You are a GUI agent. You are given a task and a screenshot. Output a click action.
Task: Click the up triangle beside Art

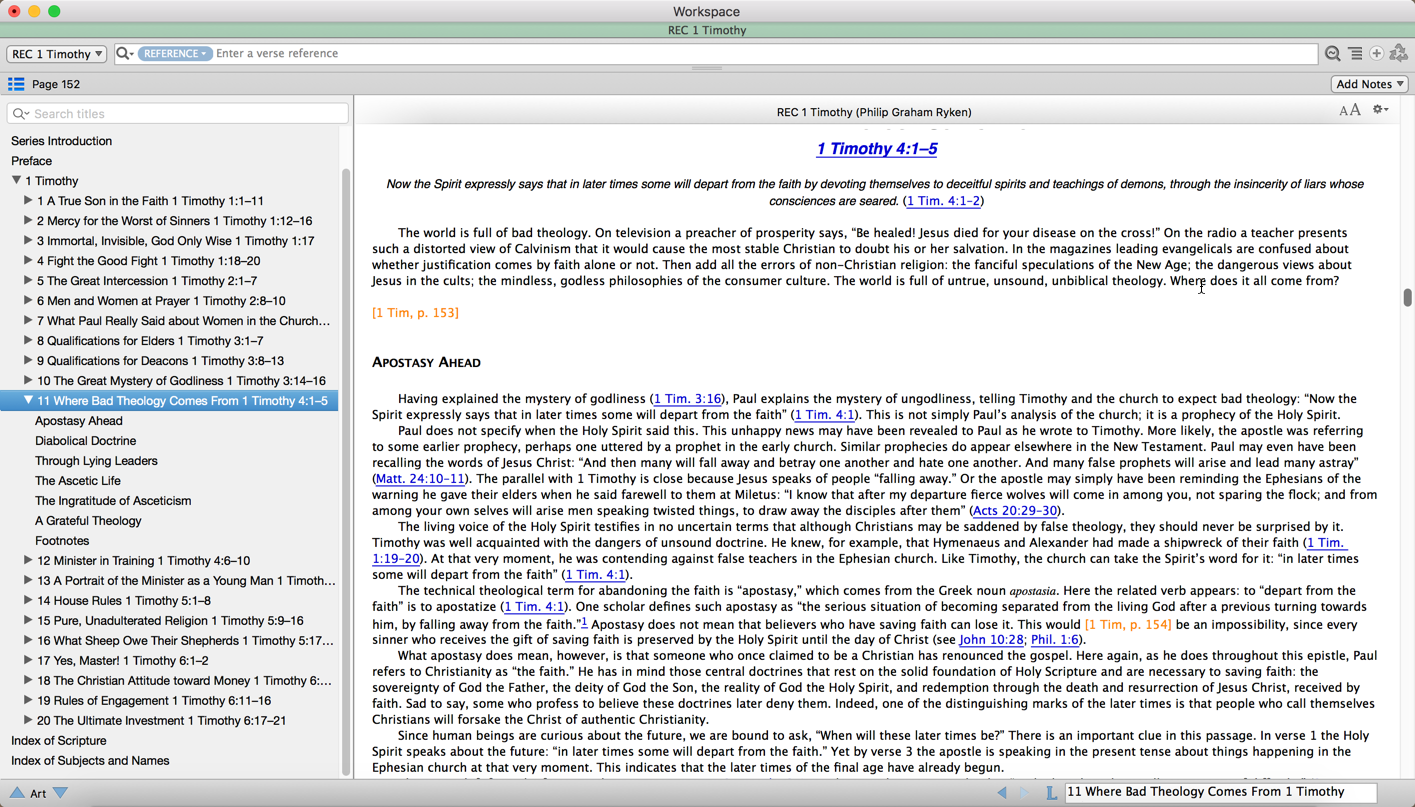point(17,793)
